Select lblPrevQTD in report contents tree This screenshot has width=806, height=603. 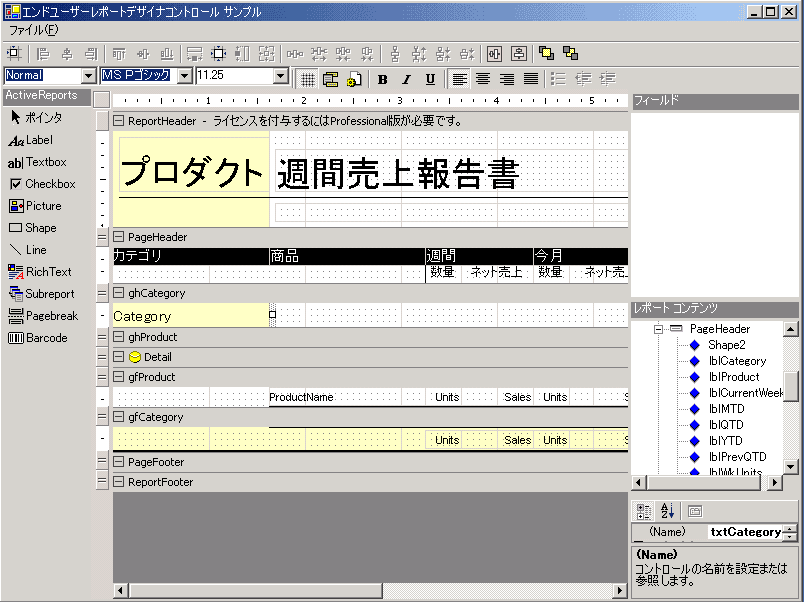(x=737, y=456)
